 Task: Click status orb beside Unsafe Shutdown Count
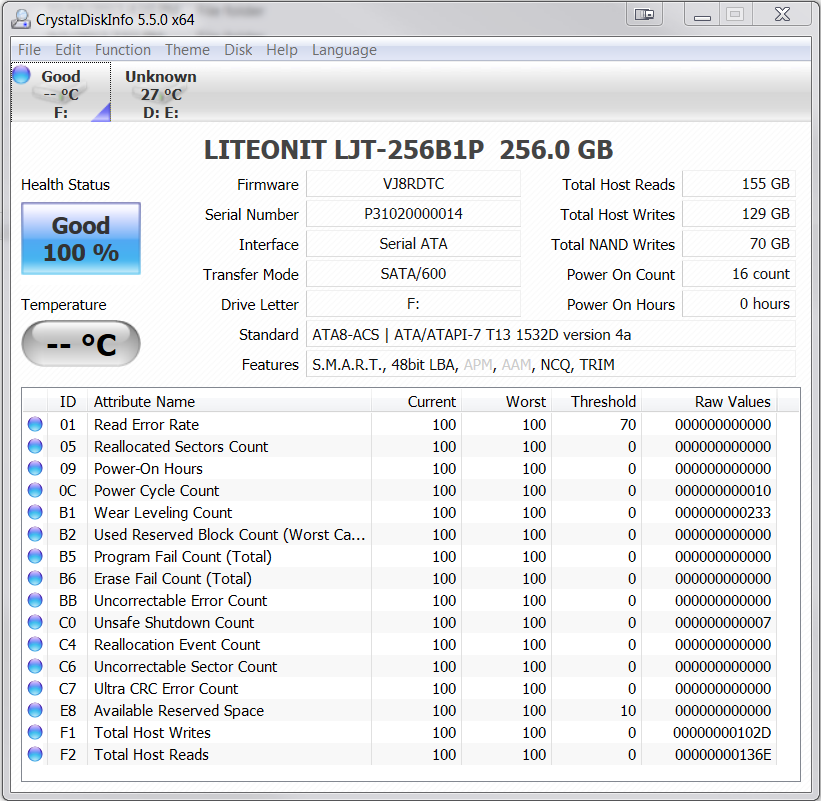(x=35, y=622)
